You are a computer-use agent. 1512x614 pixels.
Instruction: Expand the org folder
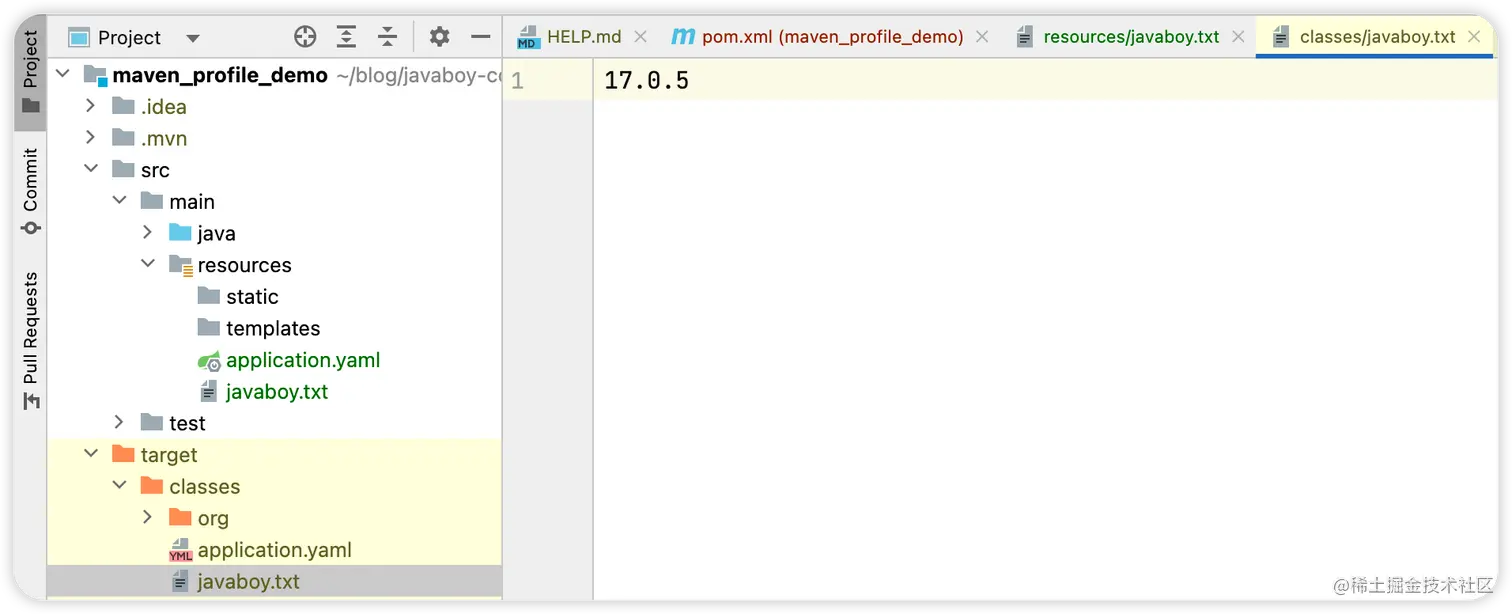pos(148,518)
